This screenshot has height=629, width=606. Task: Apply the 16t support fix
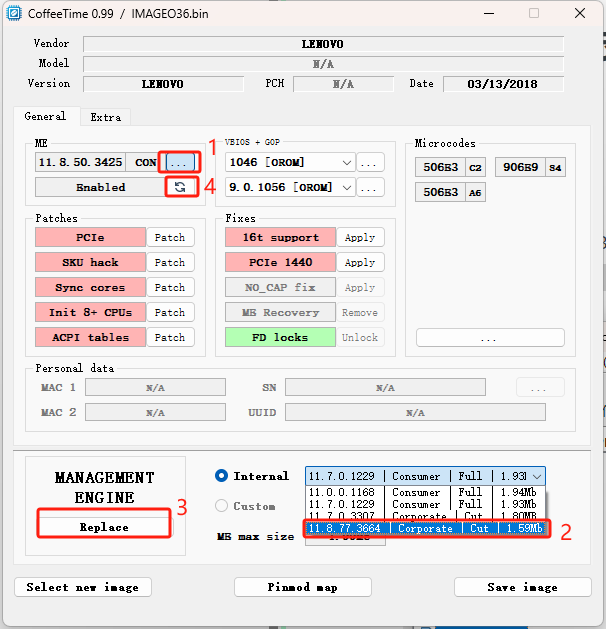click(359, 238)
